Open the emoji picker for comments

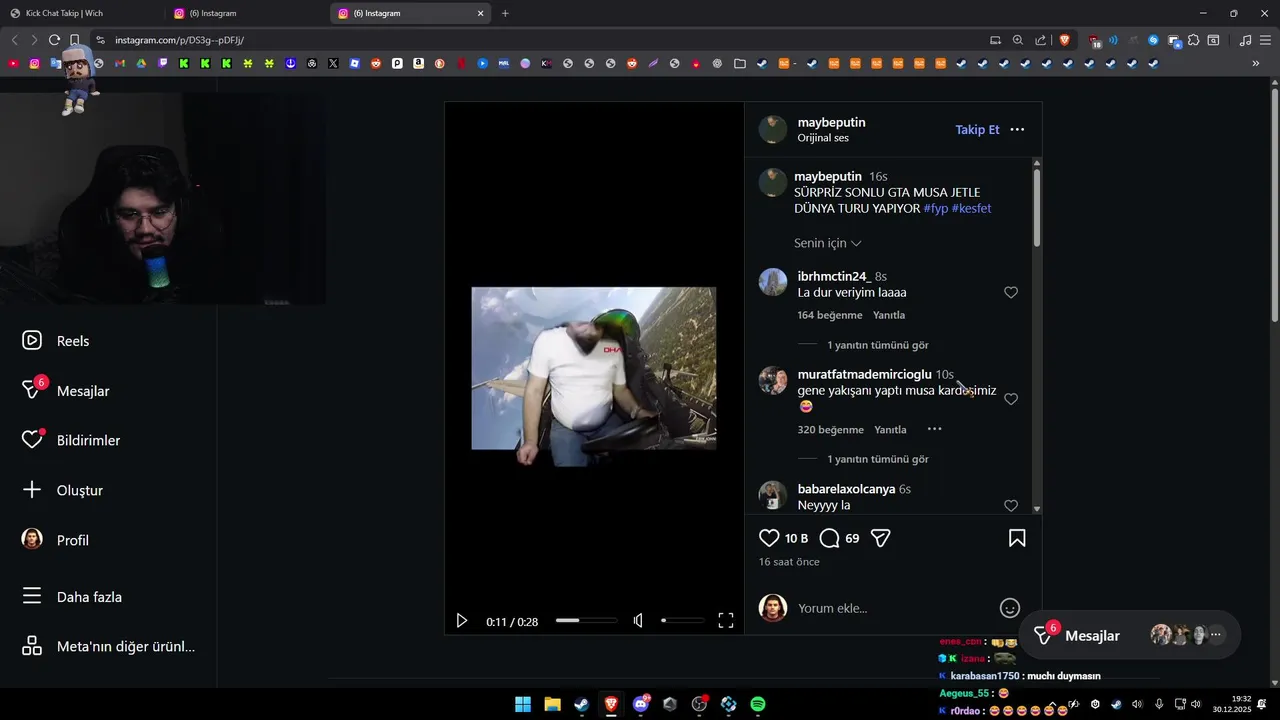click(x=1010, y=608)
